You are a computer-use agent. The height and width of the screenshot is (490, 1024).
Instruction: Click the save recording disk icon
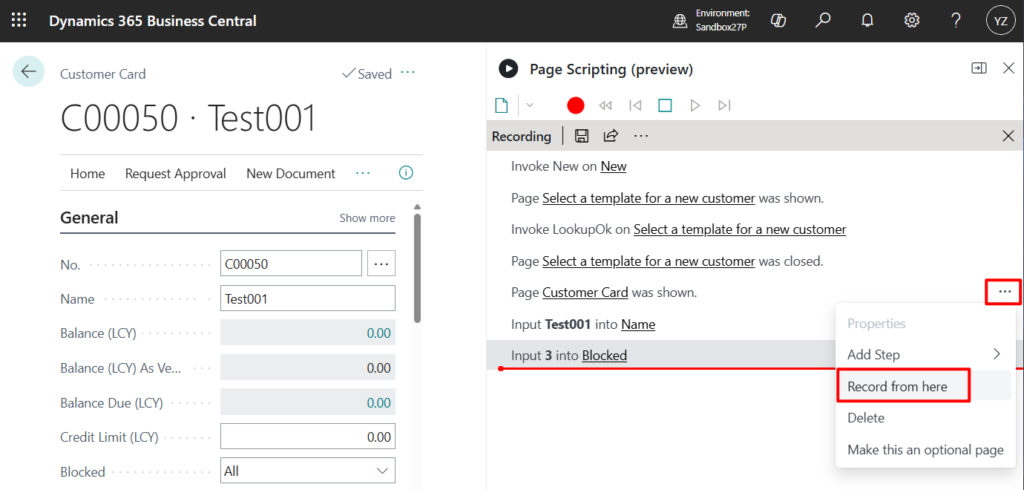pyautogui.click(x=581, y=136)
